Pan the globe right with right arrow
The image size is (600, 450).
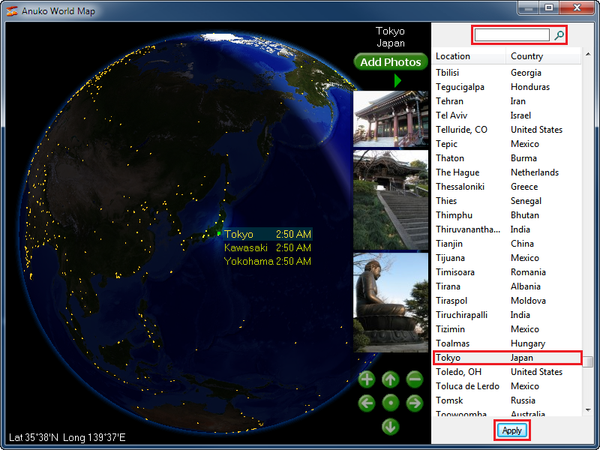[x=414, y=403]
